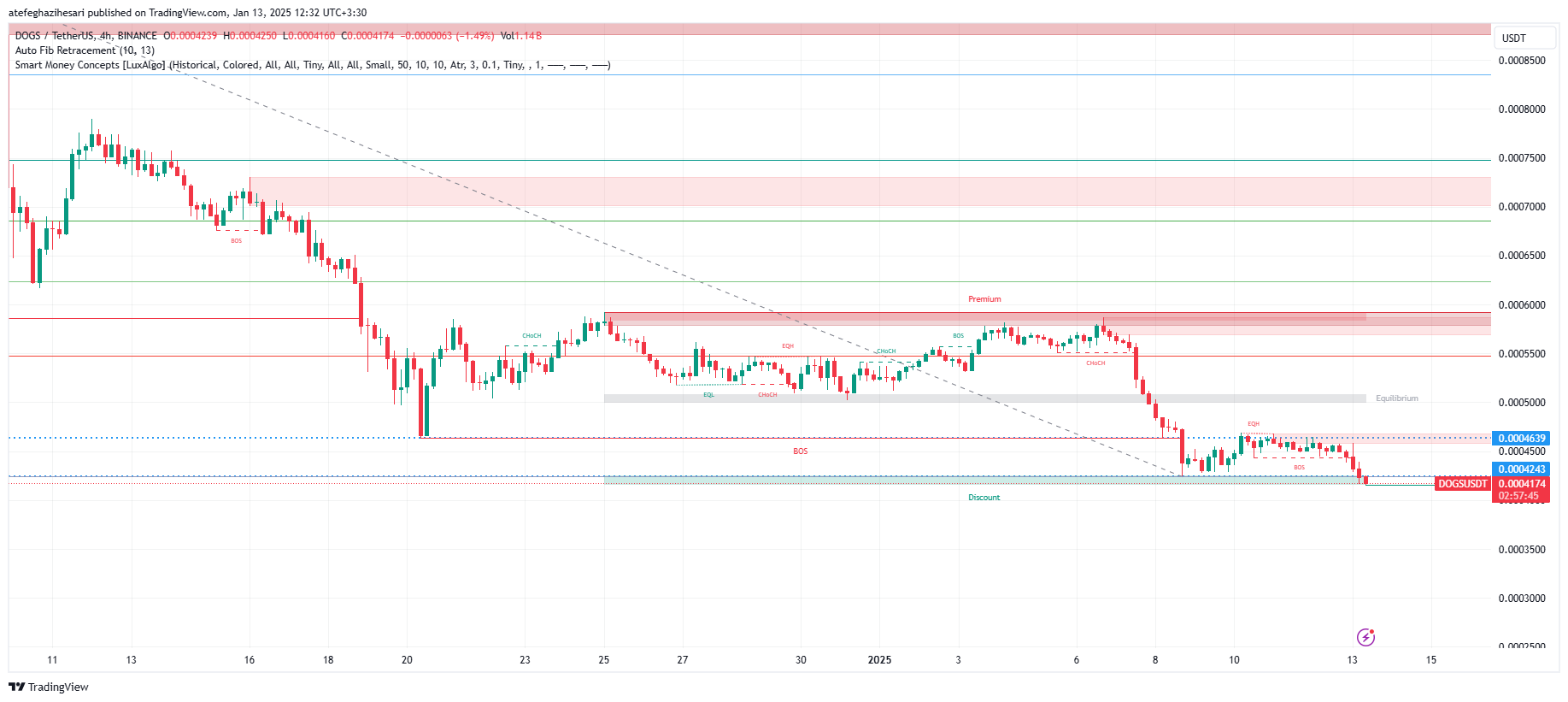This screenshot has width=1568, height=702.
Task: Click the 0.0003000 price axis label
Action: click(x=1522, y=599)
